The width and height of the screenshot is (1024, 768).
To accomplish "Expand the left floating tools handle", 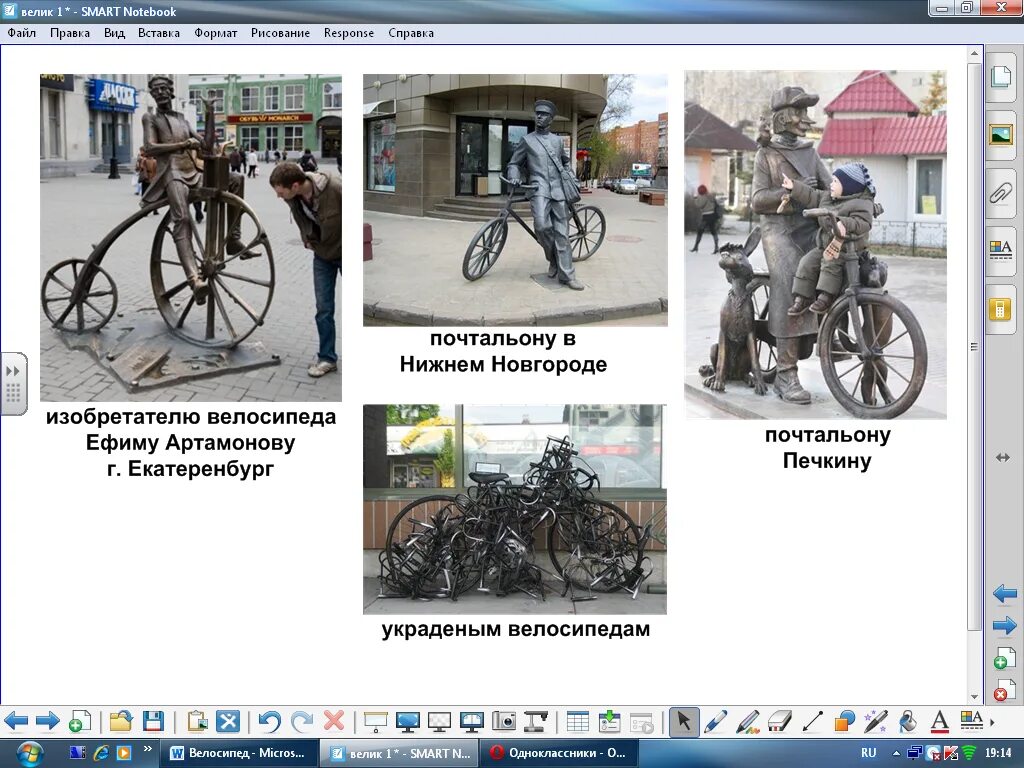I will point(13,384).
